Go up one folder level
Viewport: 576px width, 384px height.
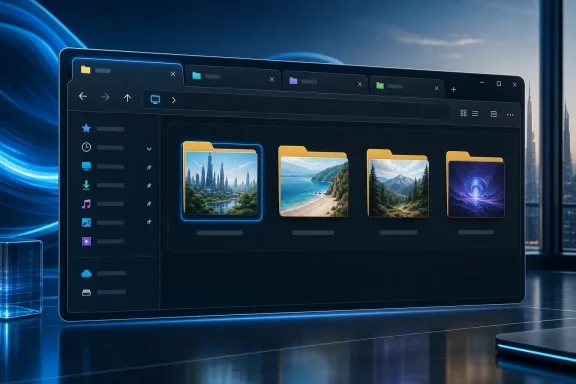(127, 98)
